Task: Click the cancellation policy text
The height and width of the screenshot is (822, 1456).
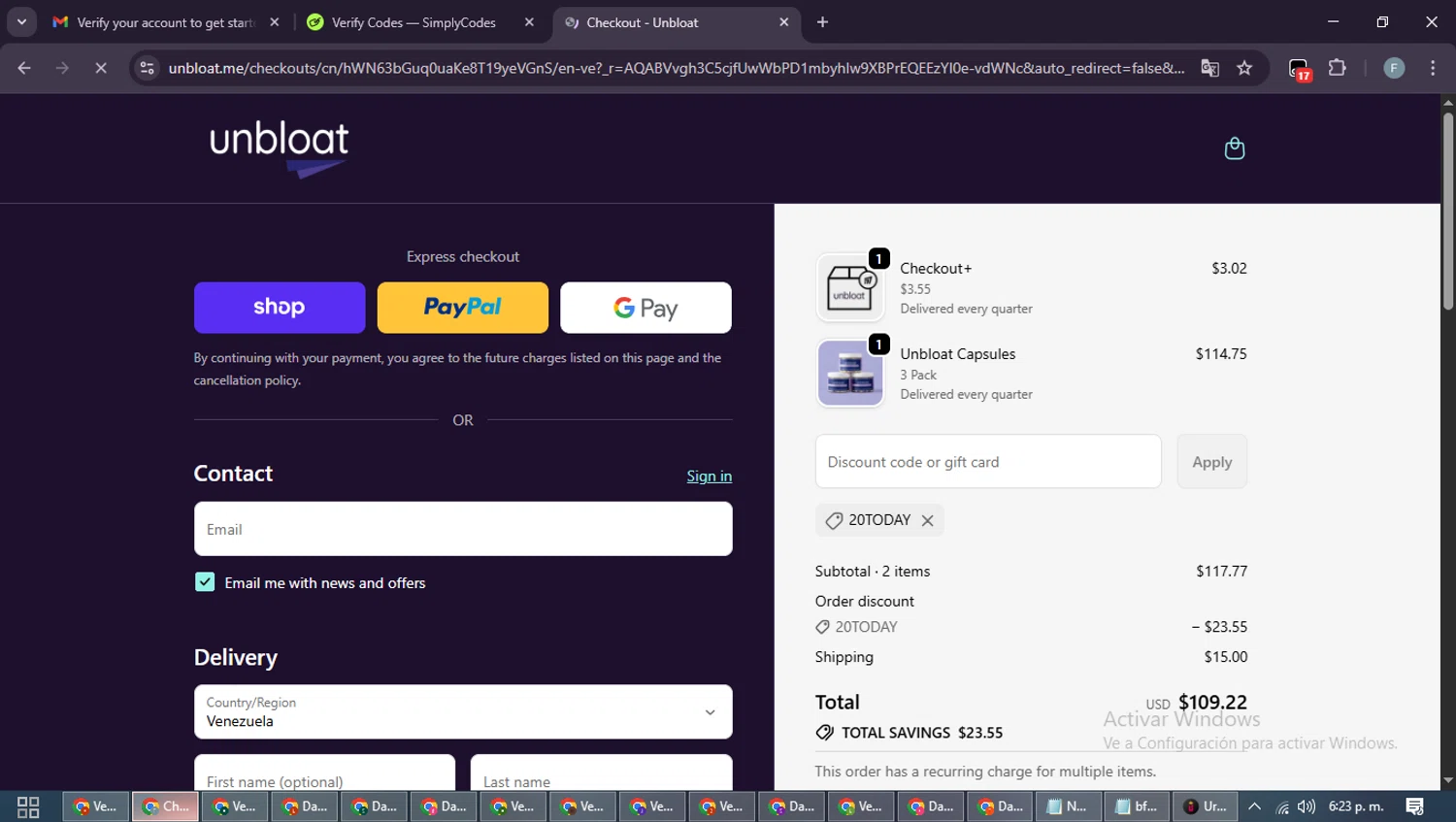Action: 248,380
